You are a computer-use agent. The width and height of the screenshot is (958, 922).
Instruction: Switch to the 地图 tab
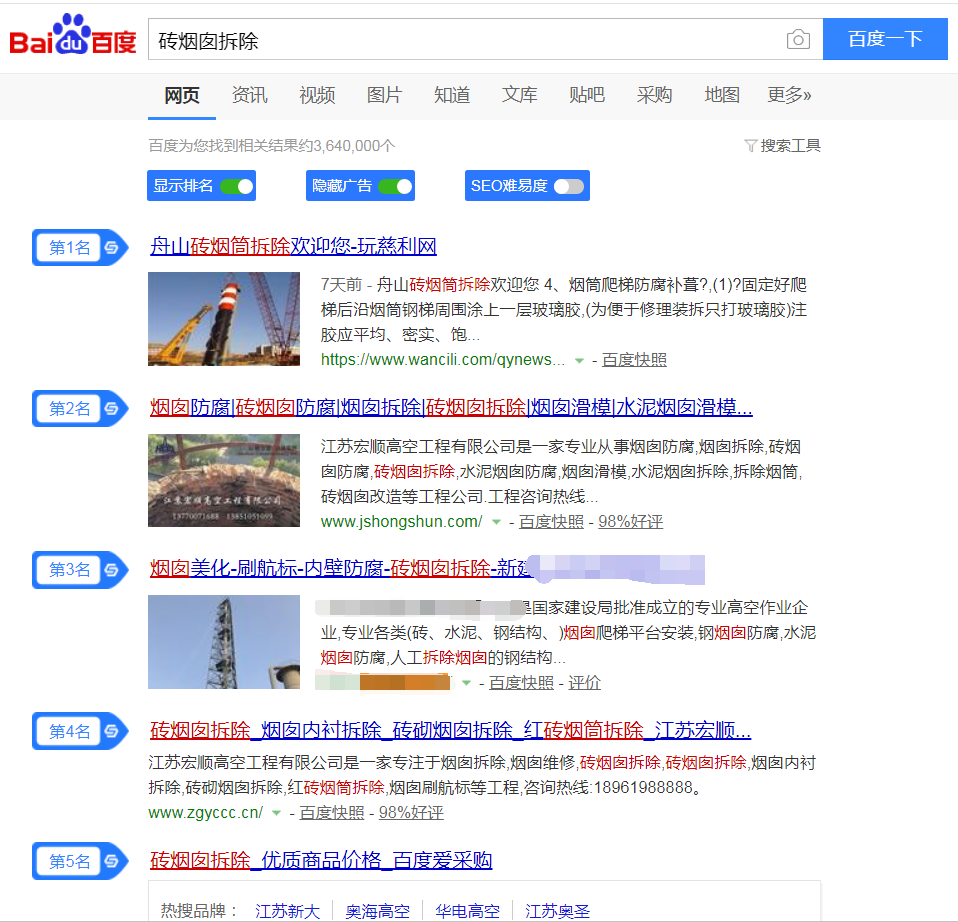[x=722, y=95]
